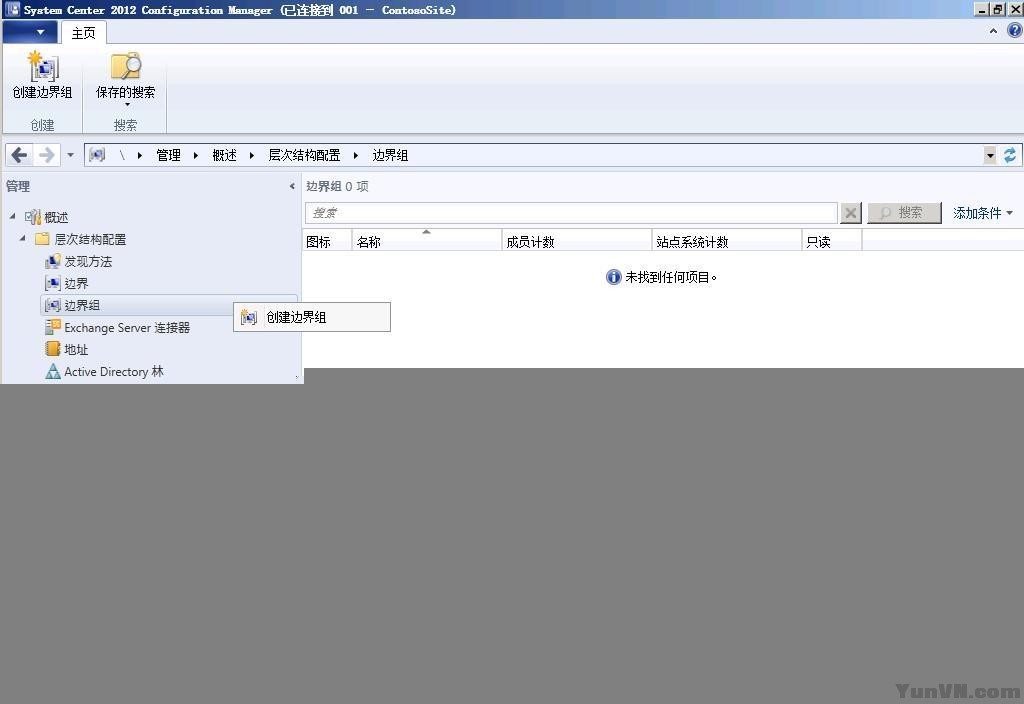
Task: Sort by the 只读 column header
Action: (x=832, y=242)
